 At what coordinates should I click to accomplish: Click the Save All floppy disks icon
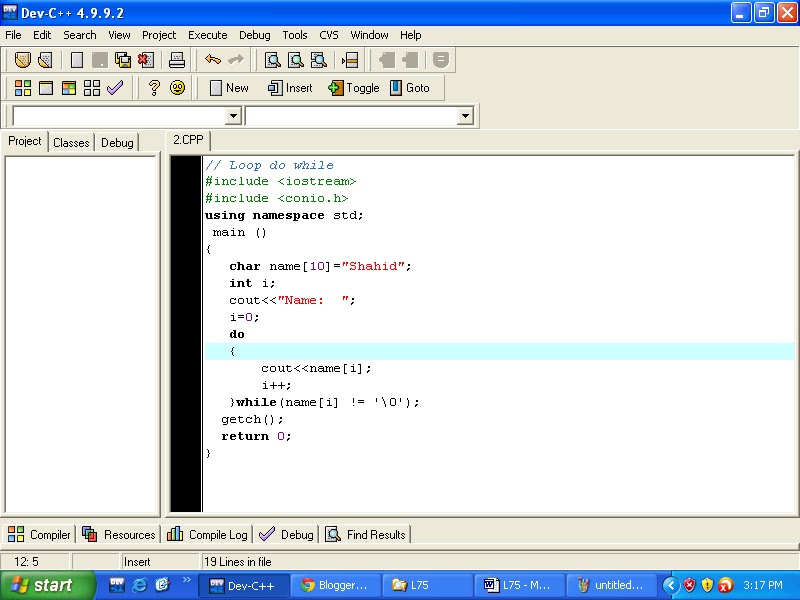coord(123,60)
